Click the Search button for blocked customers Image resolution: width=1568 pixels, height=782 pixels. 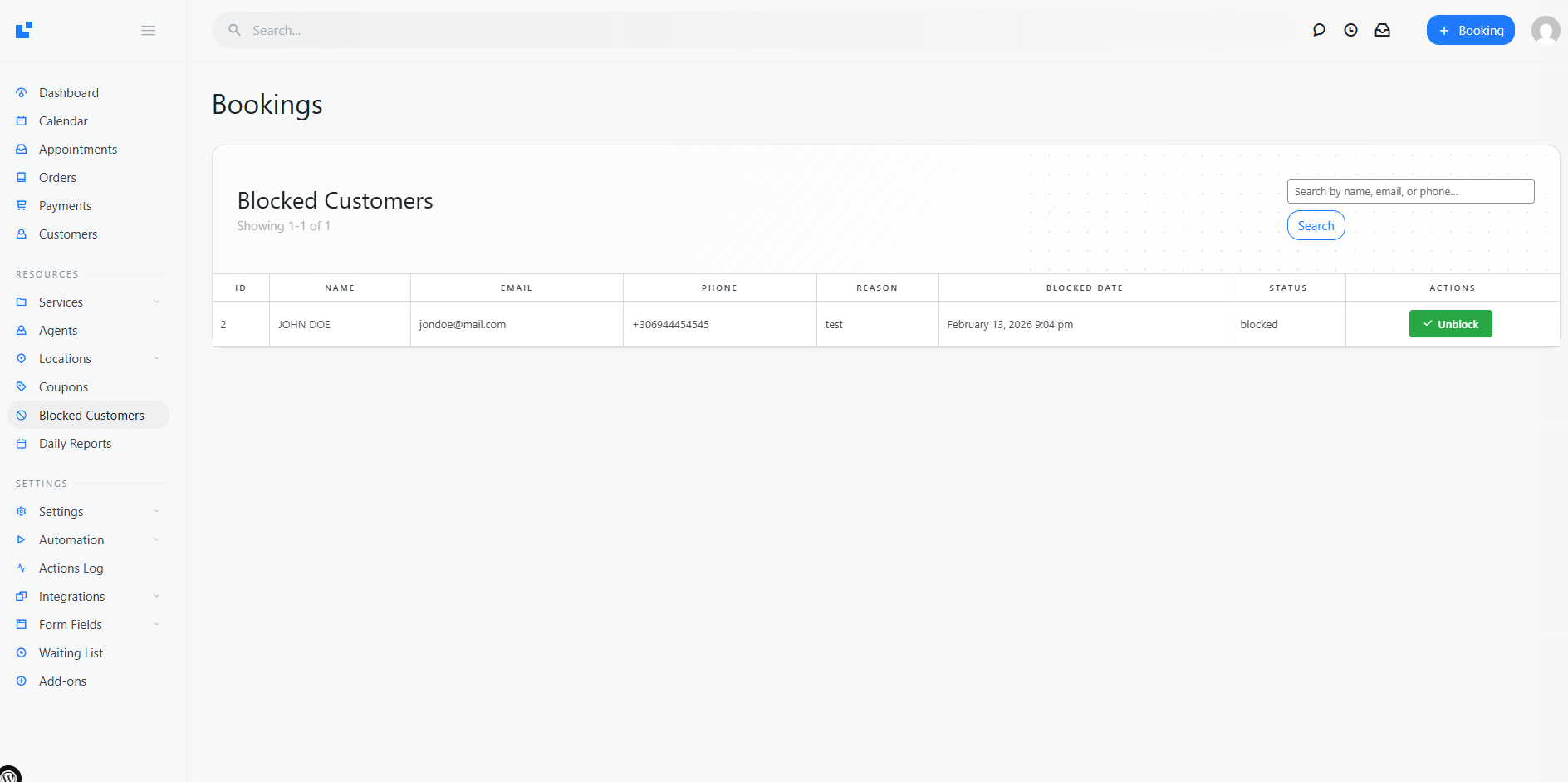point(1316,226)
